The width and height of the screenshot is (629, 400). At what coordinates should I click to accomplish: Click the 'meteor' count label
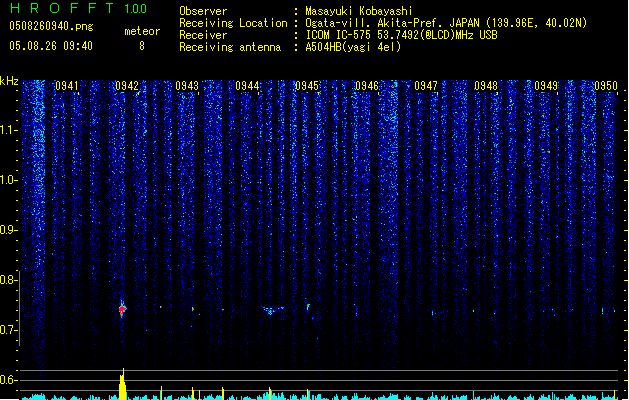pyautogui.click(x=142, y=31)
